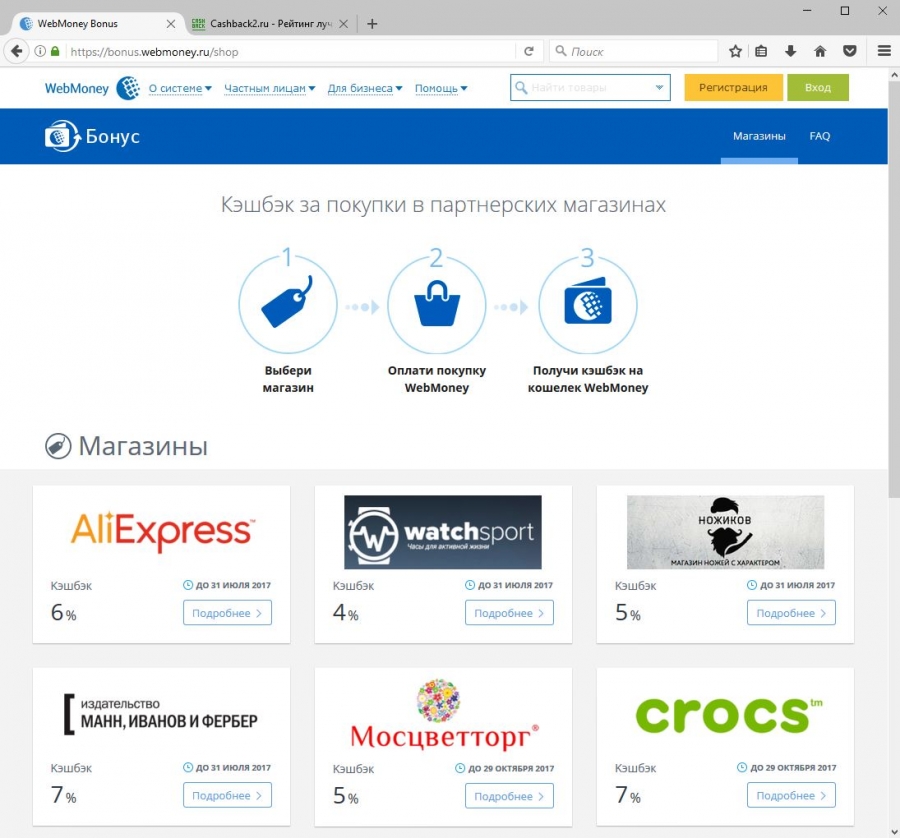
Task: Expand the Помощь menu
Action: coord(441,88)
